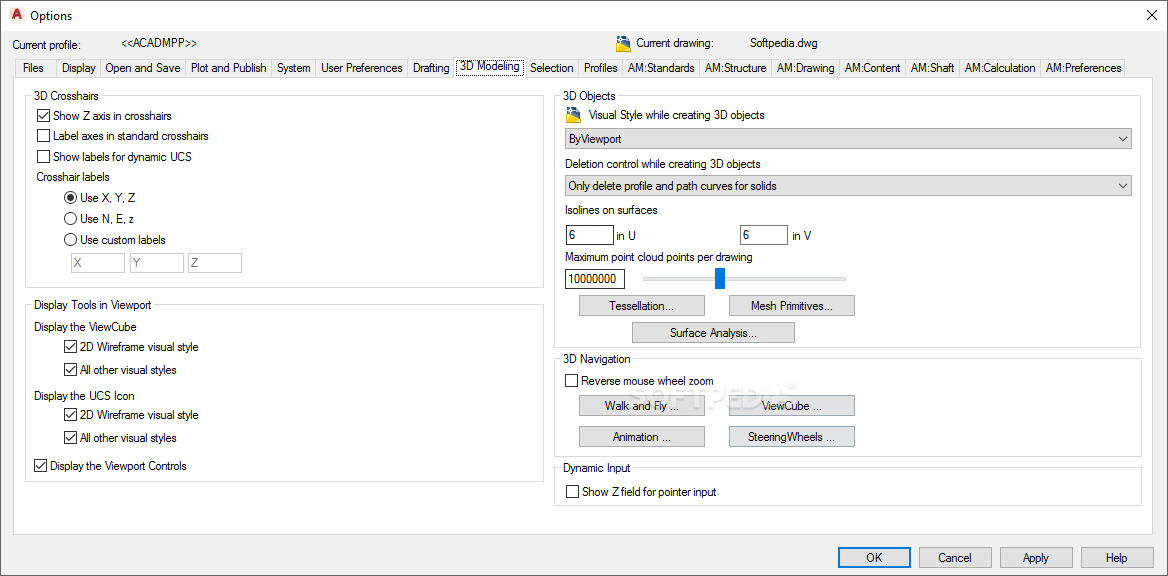The image size is (1168, 576).
Task: Open the AM:Structure tab
Action: pos(735,68)
